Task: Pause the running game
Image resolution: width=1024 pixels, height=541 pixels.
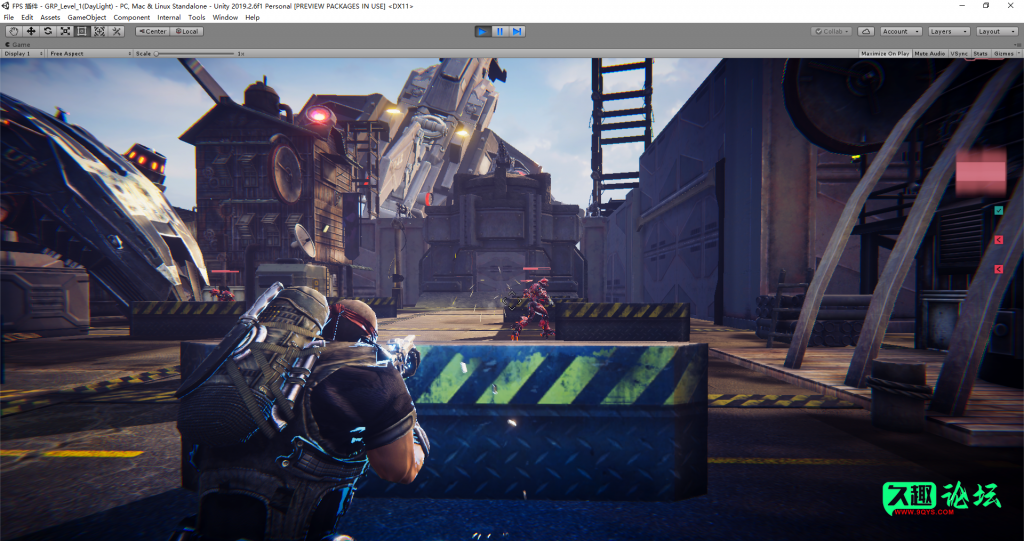Action: click(x=500, y=31)
